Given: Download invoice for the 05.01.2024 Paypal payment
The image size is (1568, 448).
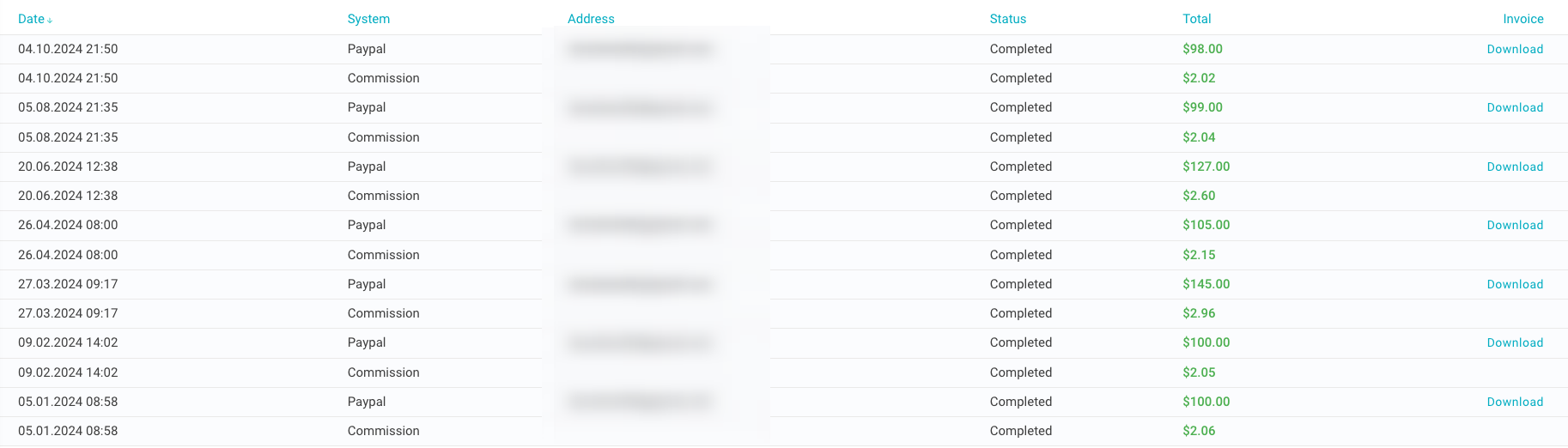Looking at the screenshot, I should coord(1515,402).
